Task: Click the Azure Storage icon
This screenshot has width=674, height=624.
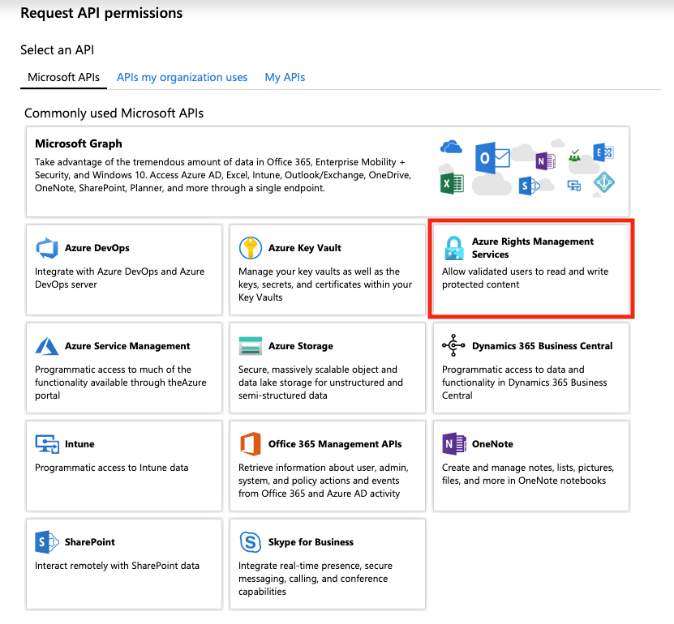Action: coord(250,346)
